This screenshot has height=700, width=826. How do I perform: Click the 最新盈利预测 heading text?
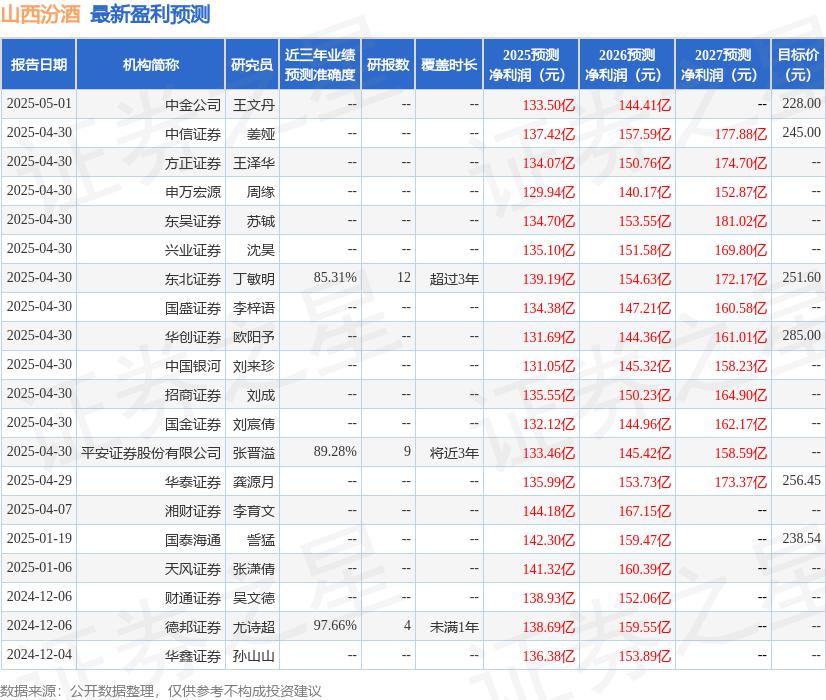(x=150, y=14)
